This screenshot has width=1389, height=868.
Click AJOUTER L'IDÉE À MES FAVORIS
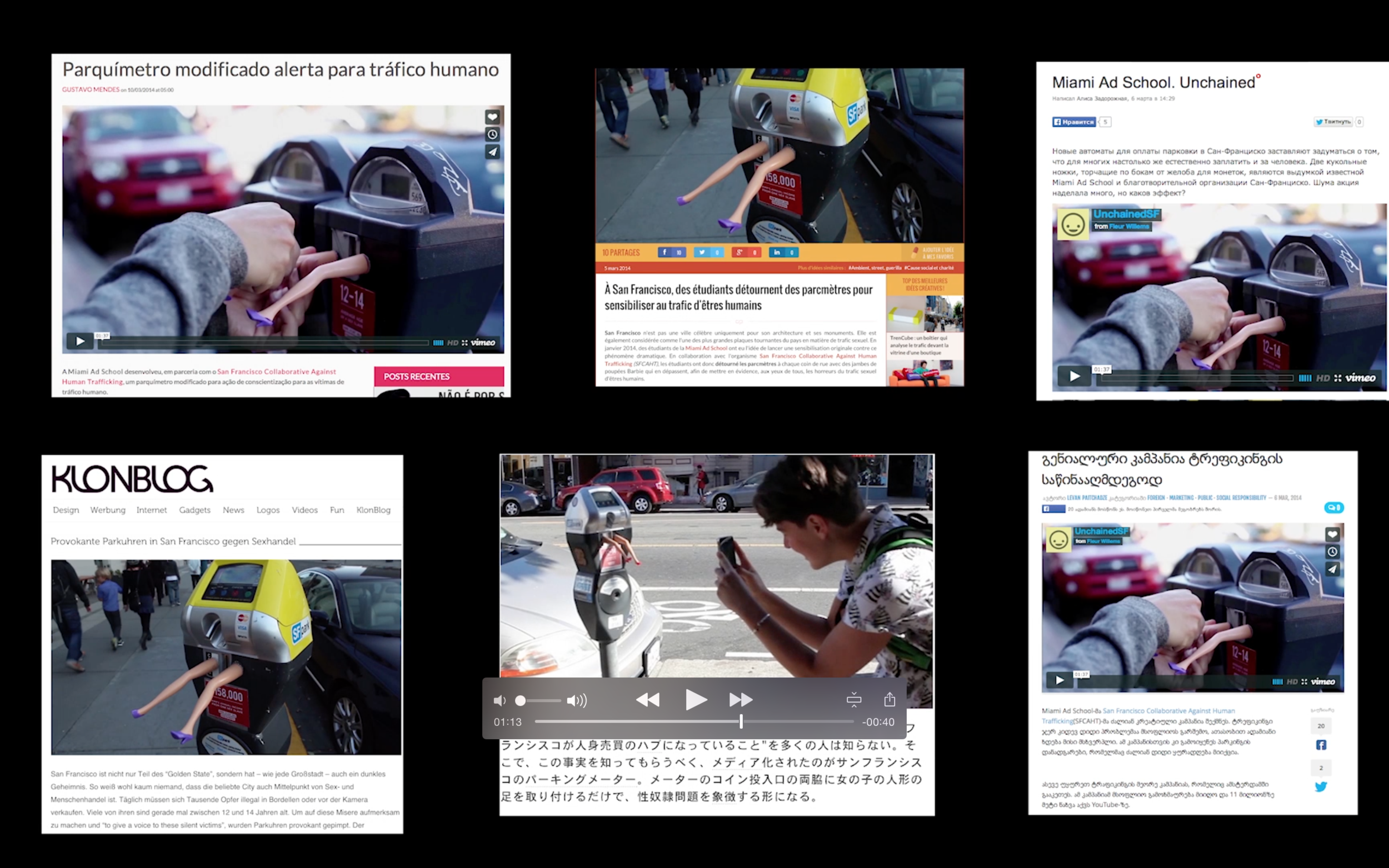point(932,253)
